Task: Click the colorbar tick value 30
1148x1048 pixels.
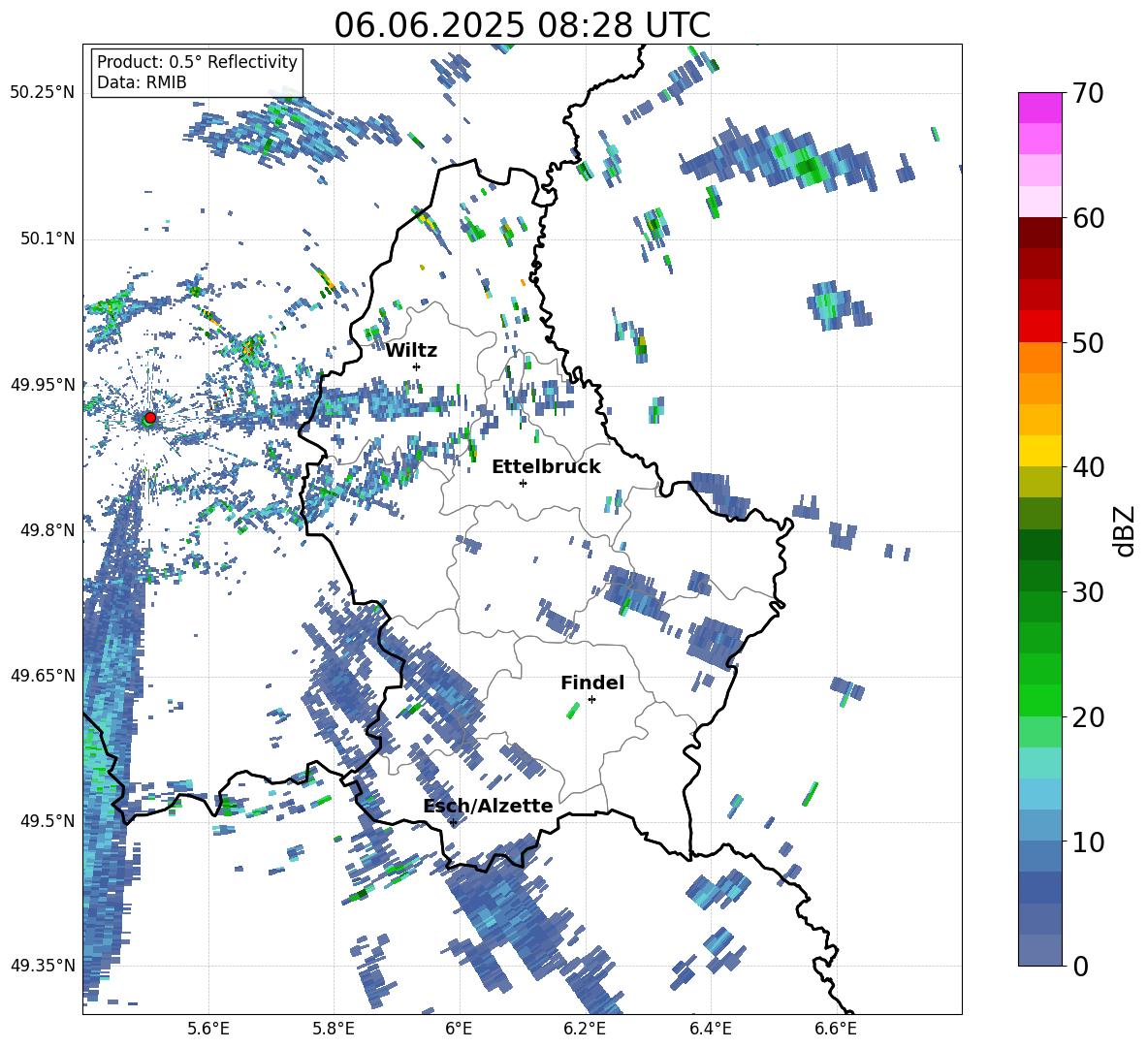Action: (x=1087, y=592)
